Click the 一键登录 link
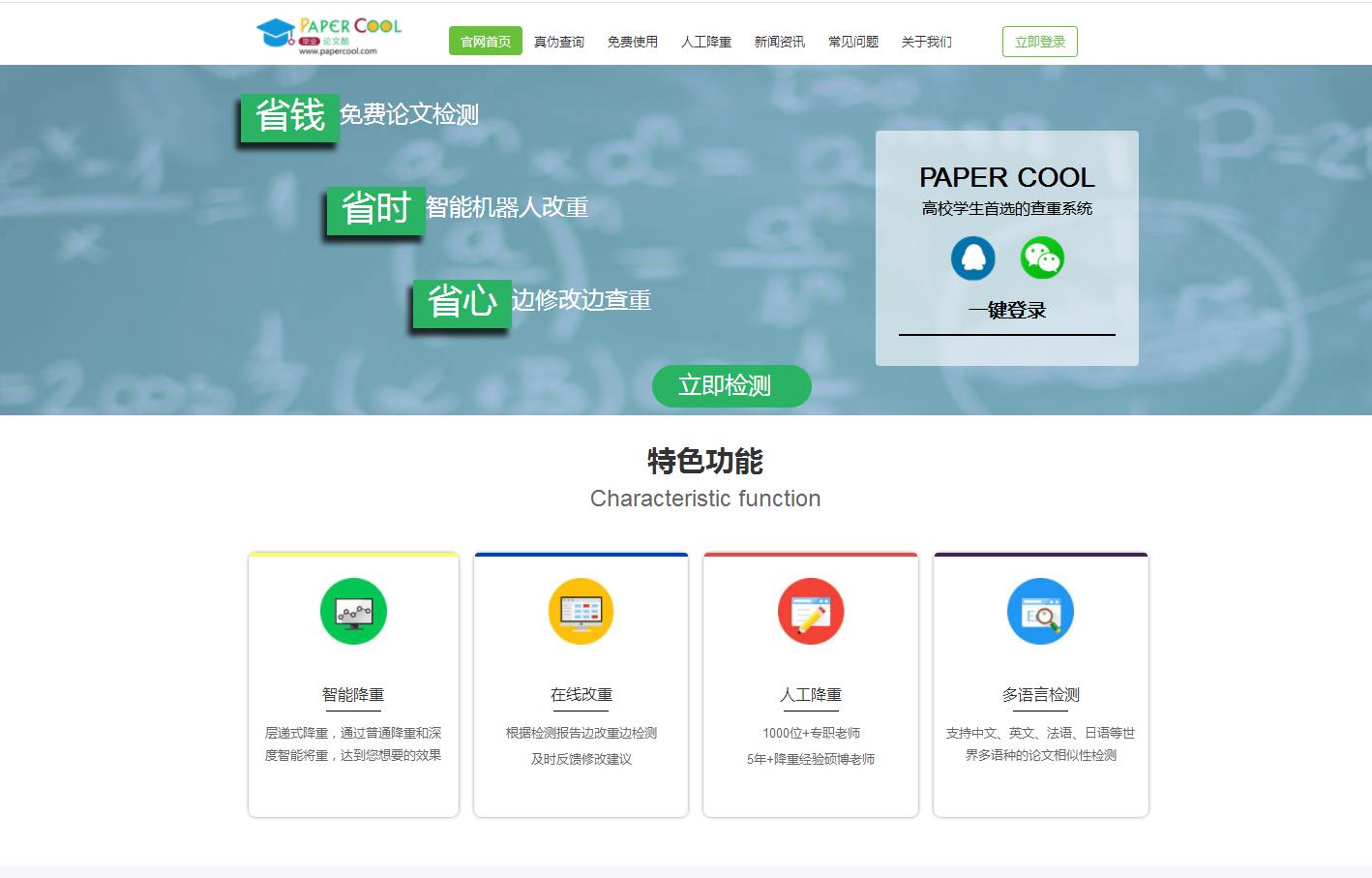Screen dimensions: 1372x878 tap(1006, 310)
